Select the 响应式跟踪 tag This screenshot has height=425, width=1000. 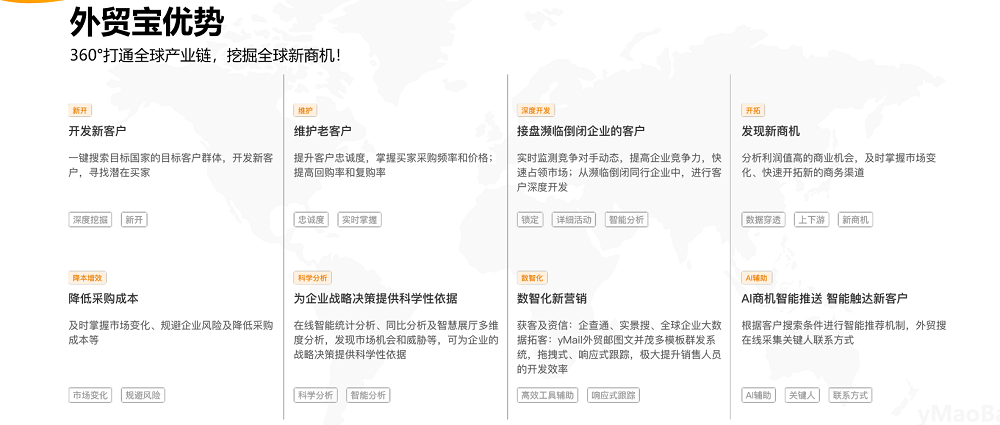[x=614, y=395]
